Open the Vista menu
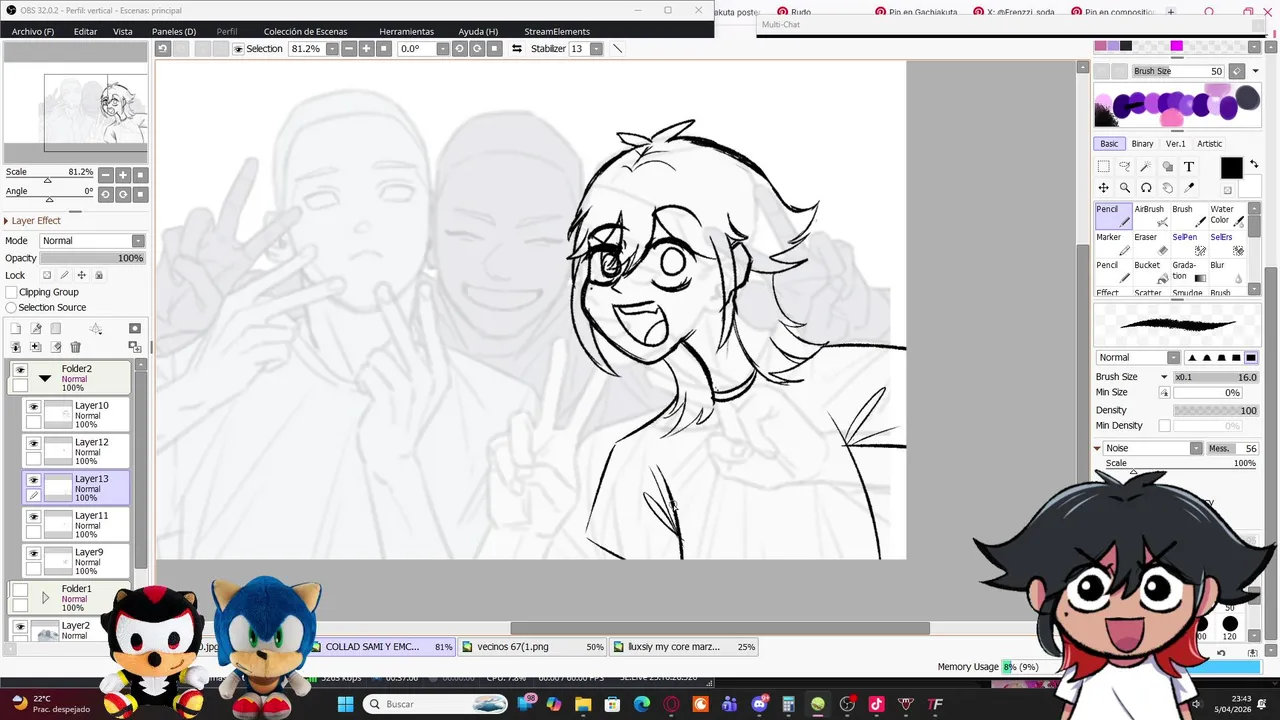Viewport: 1280px width, 720px height. click(x=123, y=31)
